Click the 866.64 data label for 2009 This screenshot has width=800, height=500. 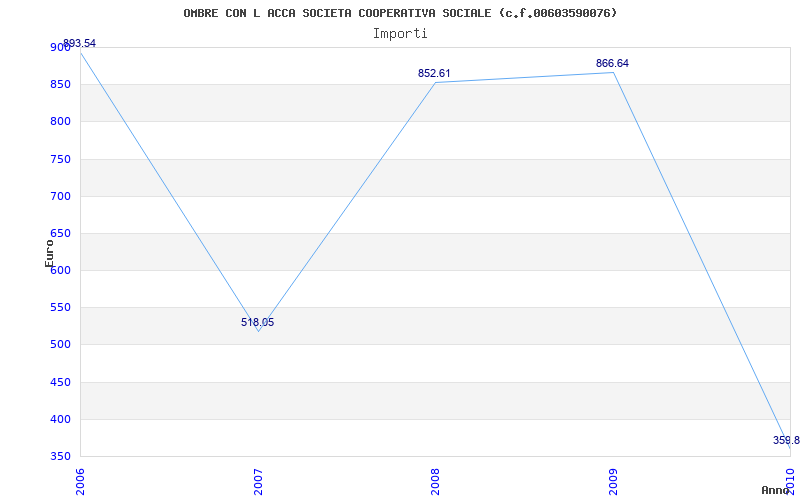[612, 64]
